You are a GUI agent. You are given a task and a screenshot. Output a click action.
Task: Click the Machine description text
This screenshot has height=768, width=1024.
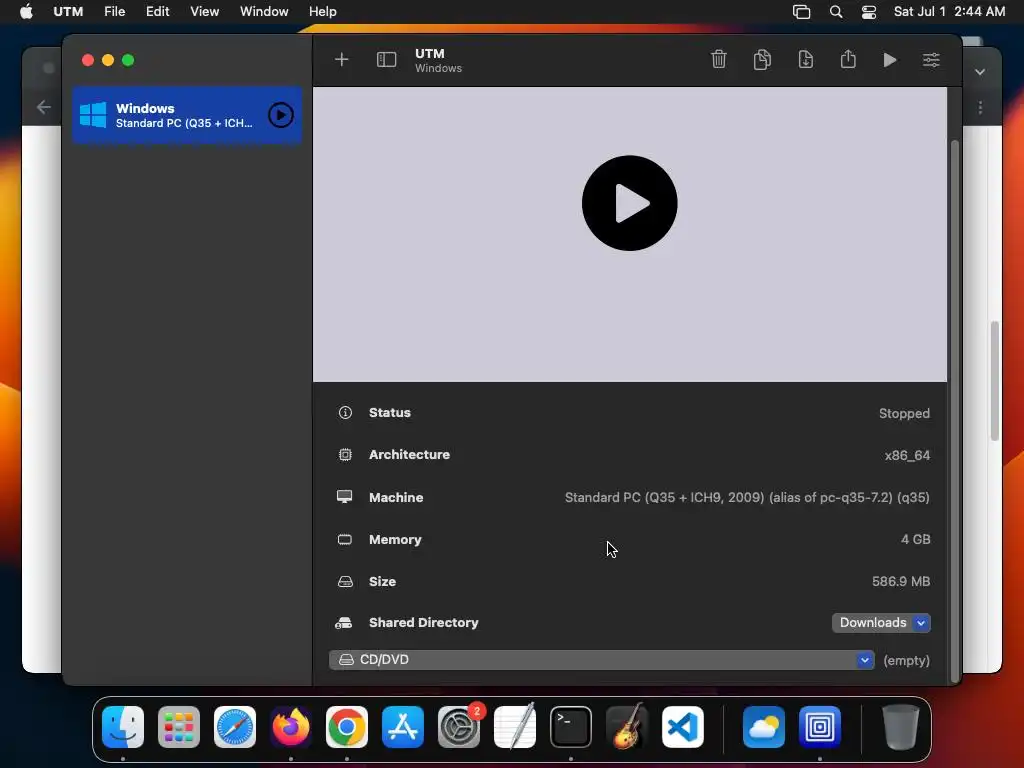point(747,498)
